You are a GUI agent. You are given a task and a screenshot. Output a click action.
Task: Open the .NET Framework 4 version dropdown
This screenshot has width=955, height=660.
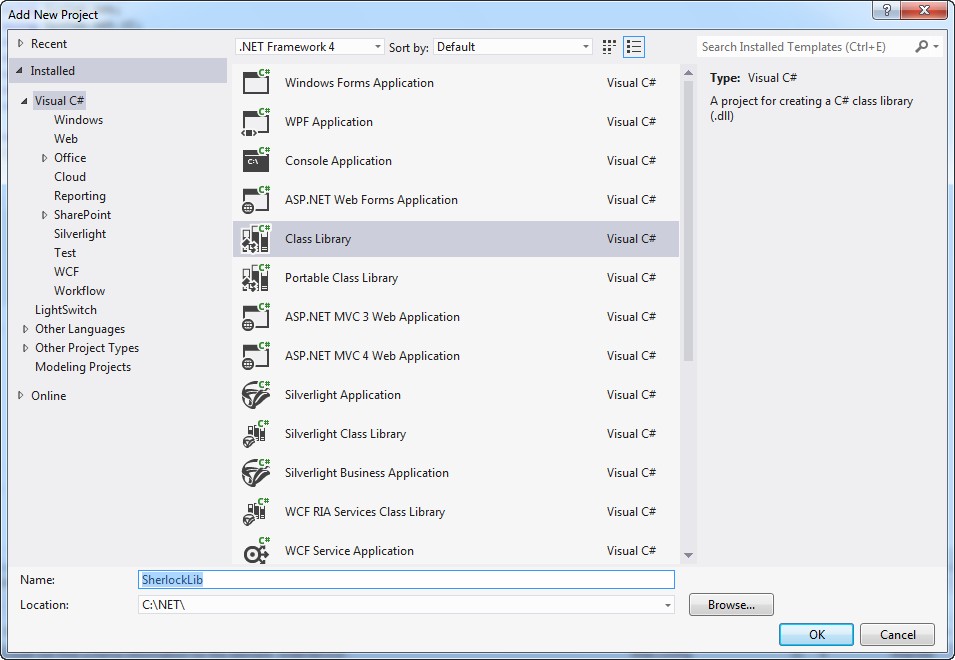(x=309, y=47)
